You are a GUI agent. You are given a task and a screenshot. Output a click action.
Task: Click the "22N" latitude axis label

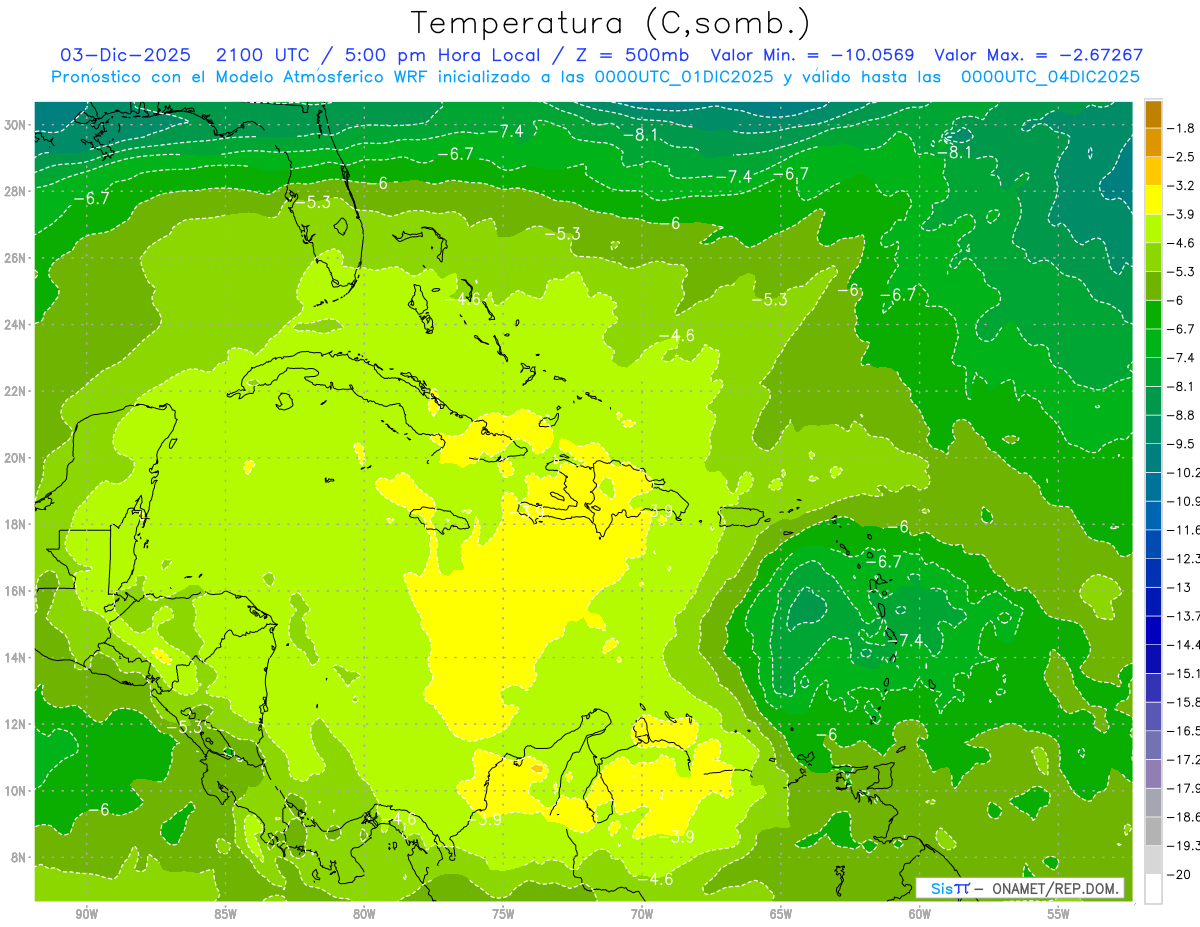click(x=16, y=391)
